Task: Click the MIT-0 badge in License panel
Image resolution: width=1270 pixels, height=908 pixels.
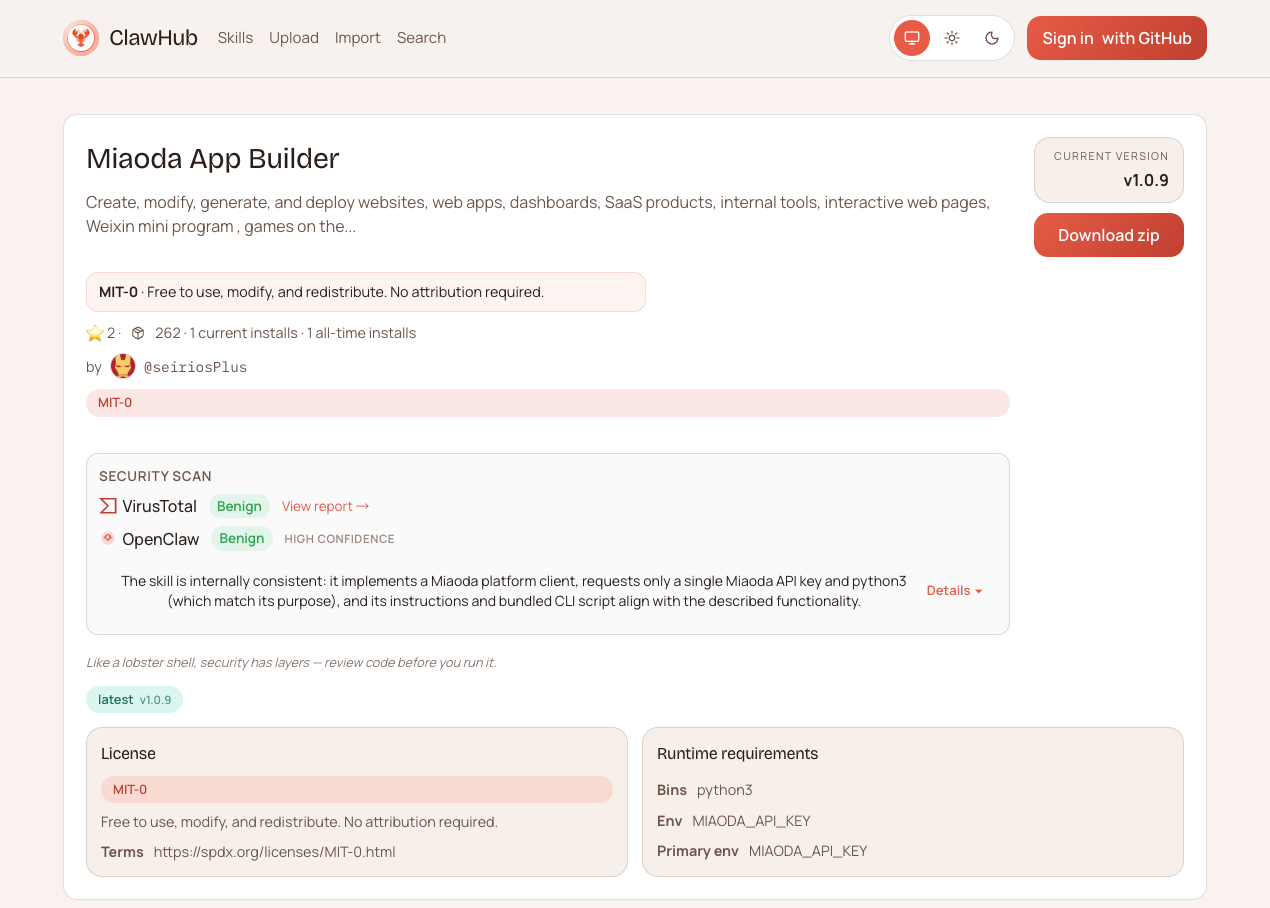Action: (130, 789)
